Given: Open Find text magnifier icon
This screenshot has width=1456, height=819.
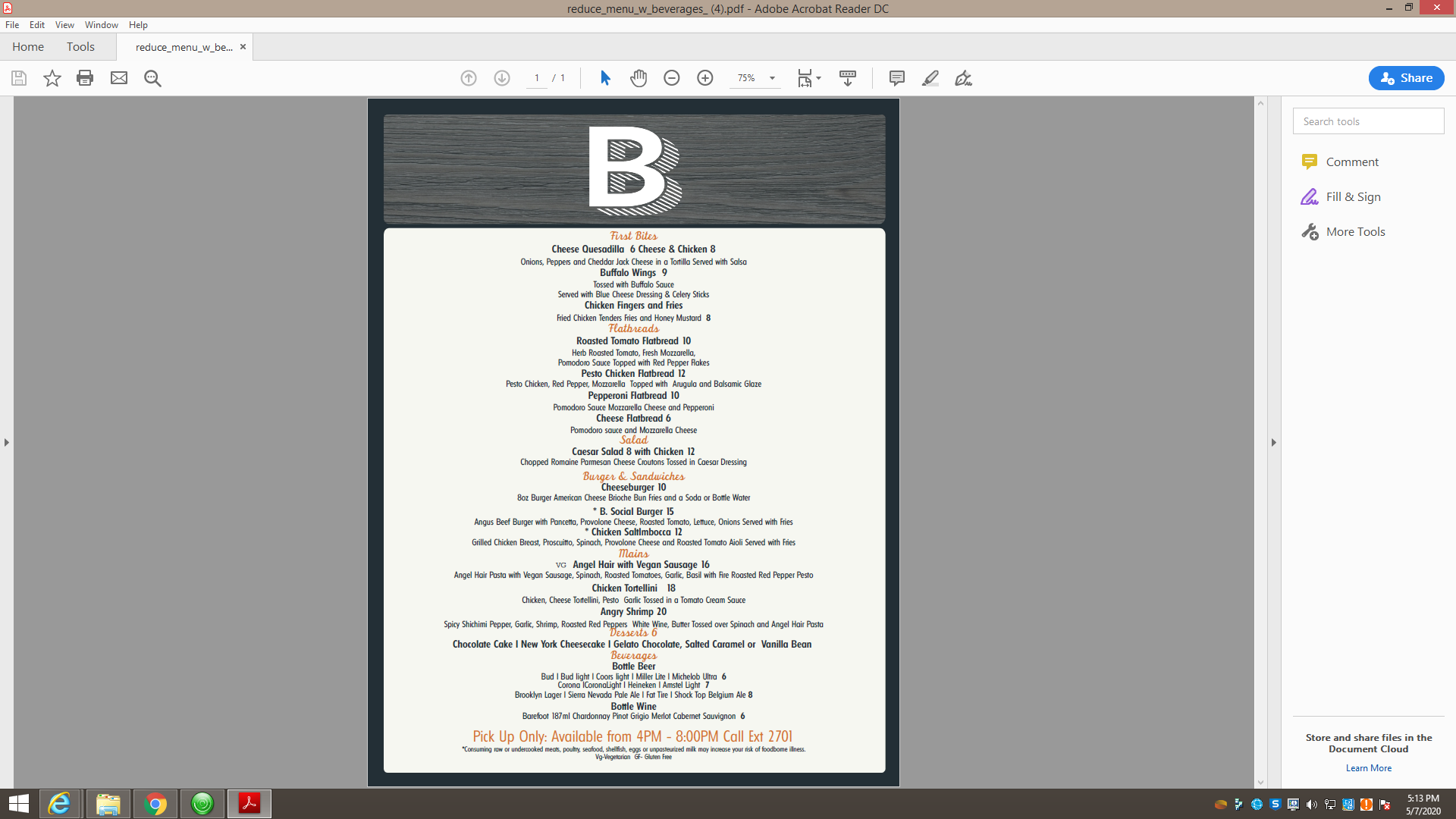Looking at the screenshot, I should coord(152,78).
